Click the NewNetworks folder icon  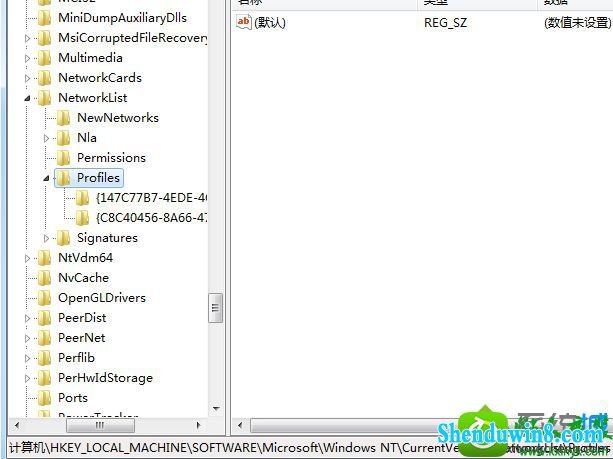(63, 118)
